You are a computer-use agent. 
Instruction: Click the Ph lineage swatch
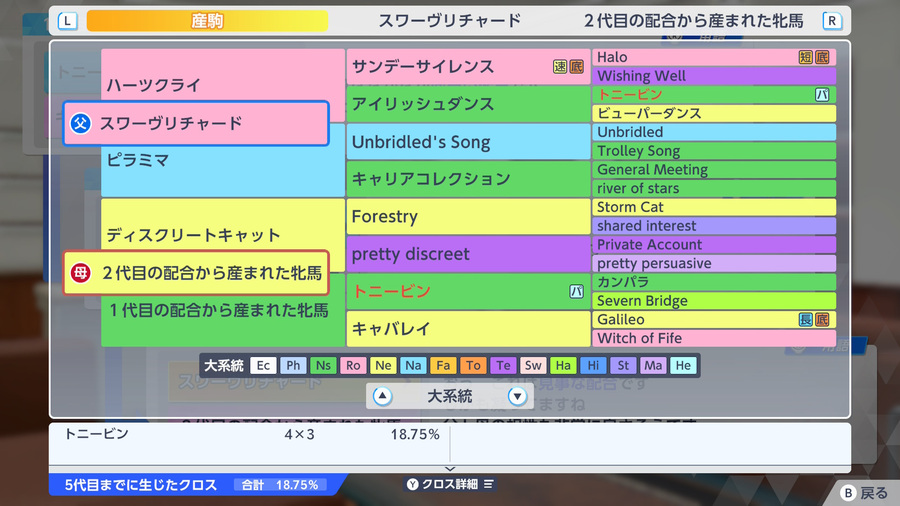293,365
